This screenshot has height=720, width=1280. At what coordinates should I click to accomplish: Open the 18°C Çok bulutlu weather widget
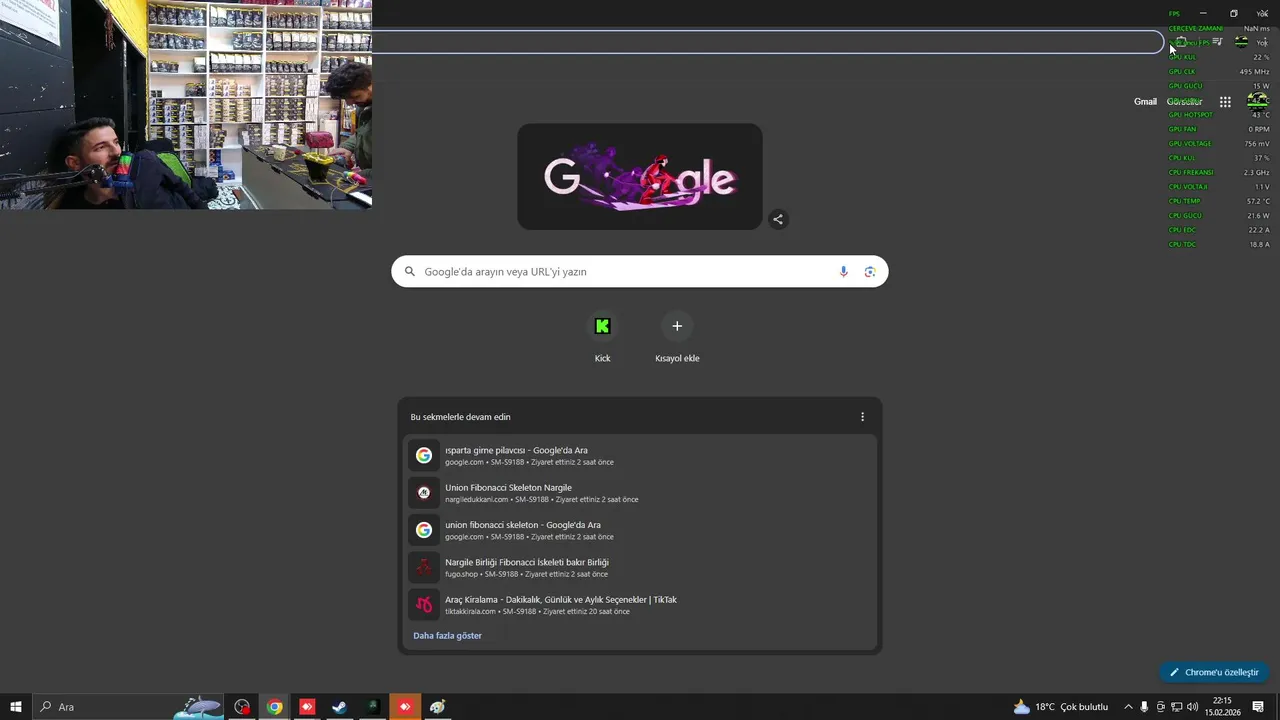click(x=1061, y=707)
